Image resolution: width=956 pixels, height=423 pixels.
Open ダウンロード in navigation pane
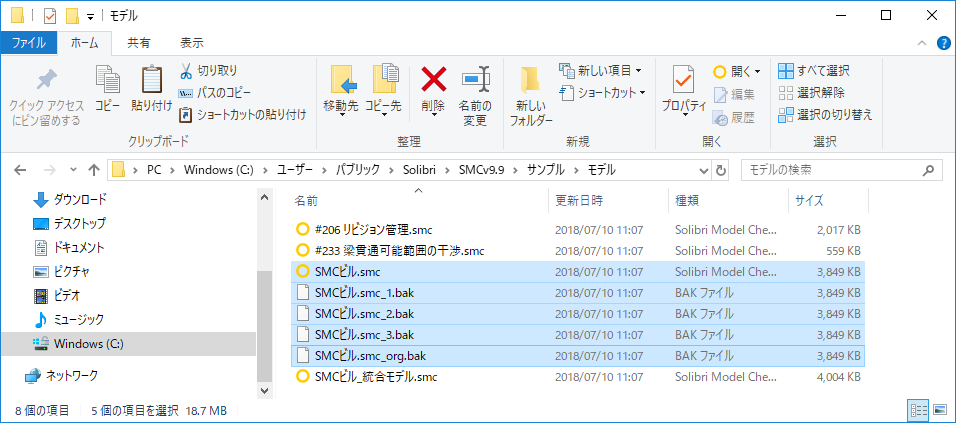pyautogui.click(x=69, y=199)
